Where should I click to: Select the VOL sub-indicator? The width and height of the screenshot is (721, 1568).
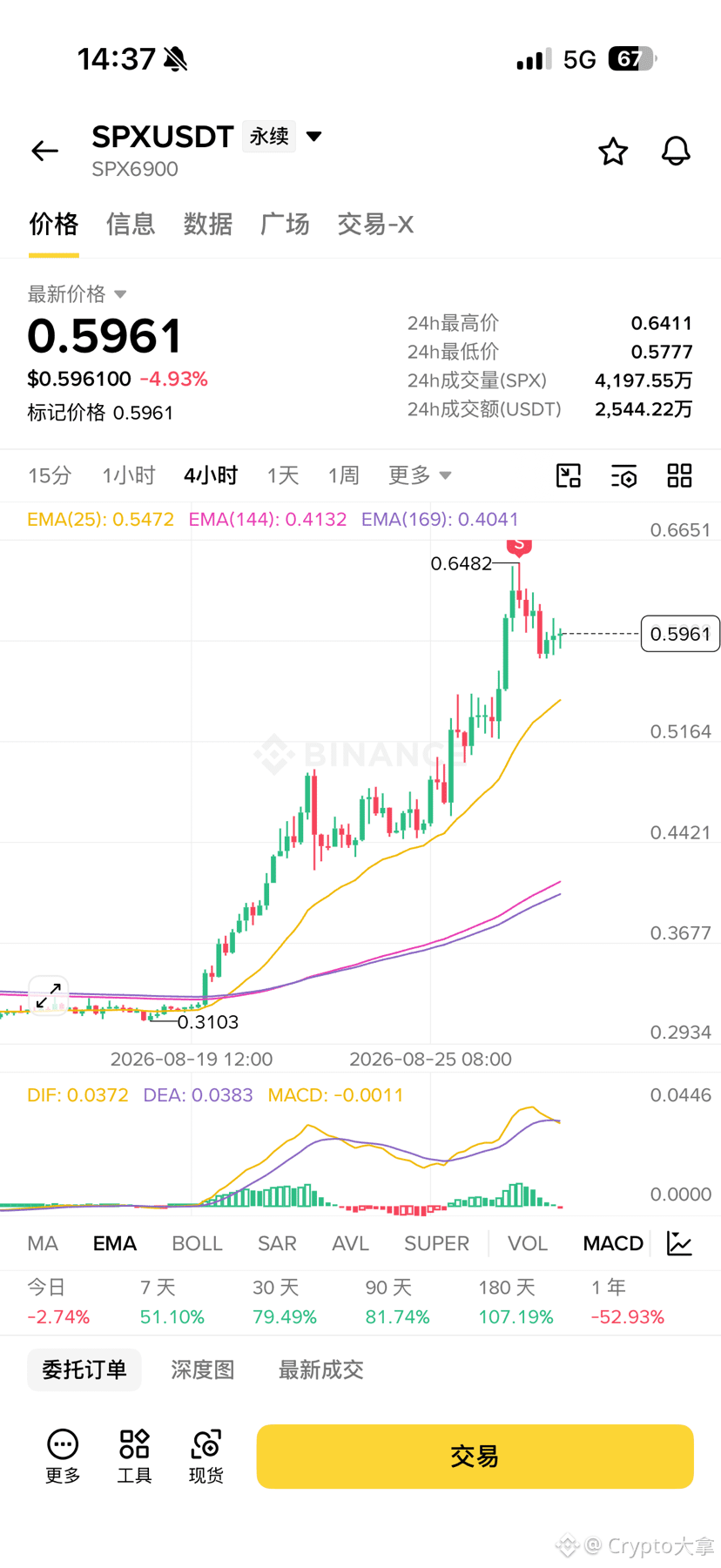[x=528, y=1243]
